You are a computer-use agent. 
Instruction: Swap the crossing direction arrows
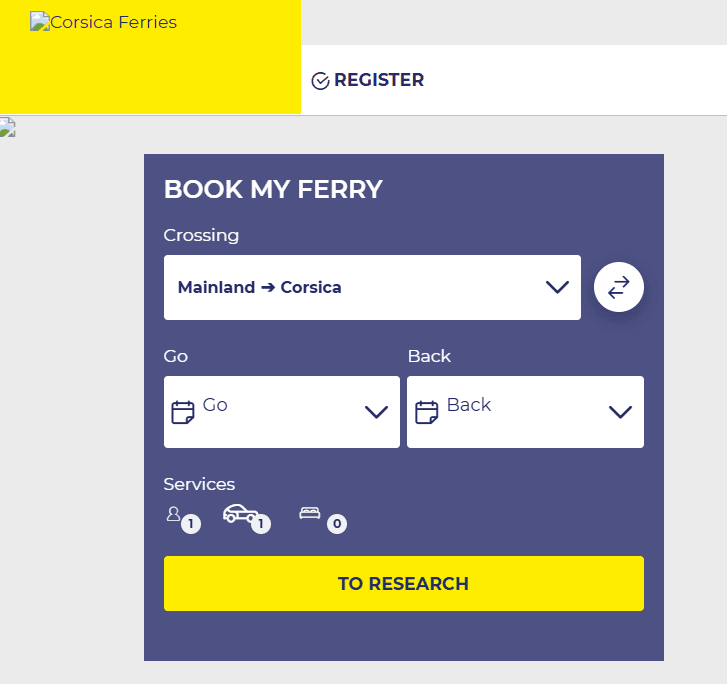(x=619, y=287)
